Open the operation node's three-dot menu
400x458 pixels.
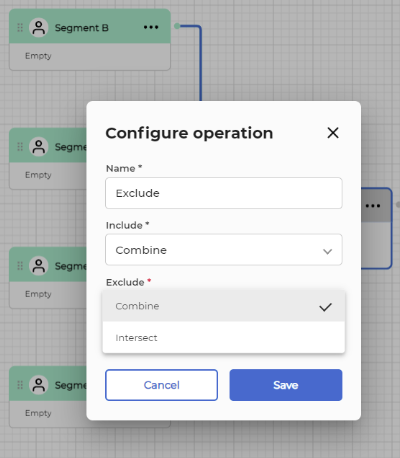coord(373,206)
